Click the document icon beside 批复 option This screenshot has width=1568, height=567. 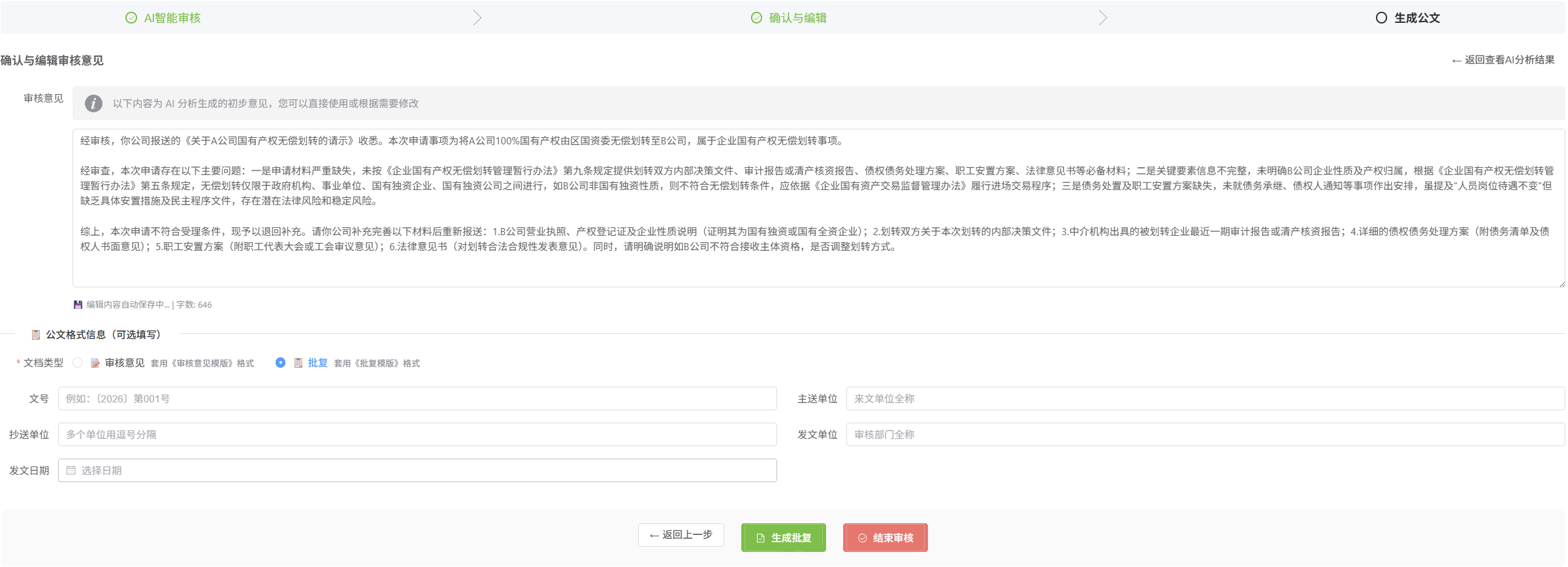(298, 363)
